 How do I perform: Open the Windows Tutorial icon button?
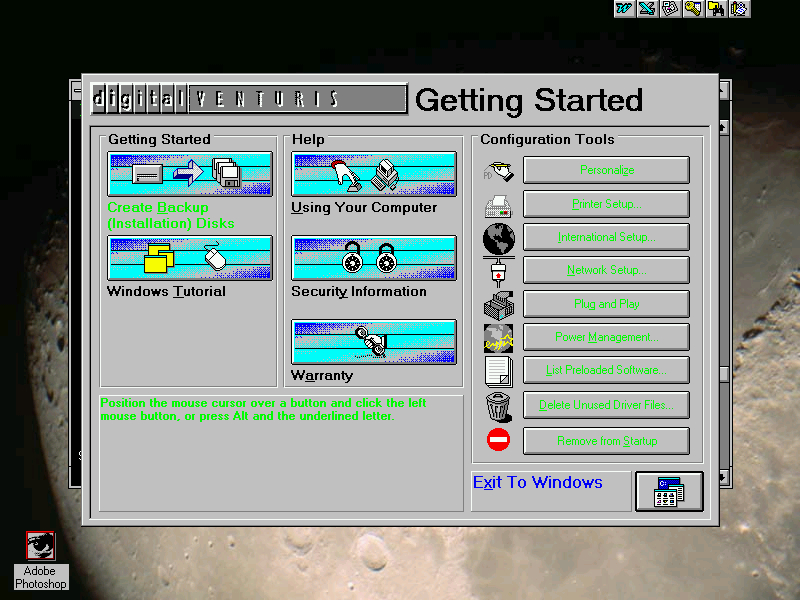tap(189, 258)
